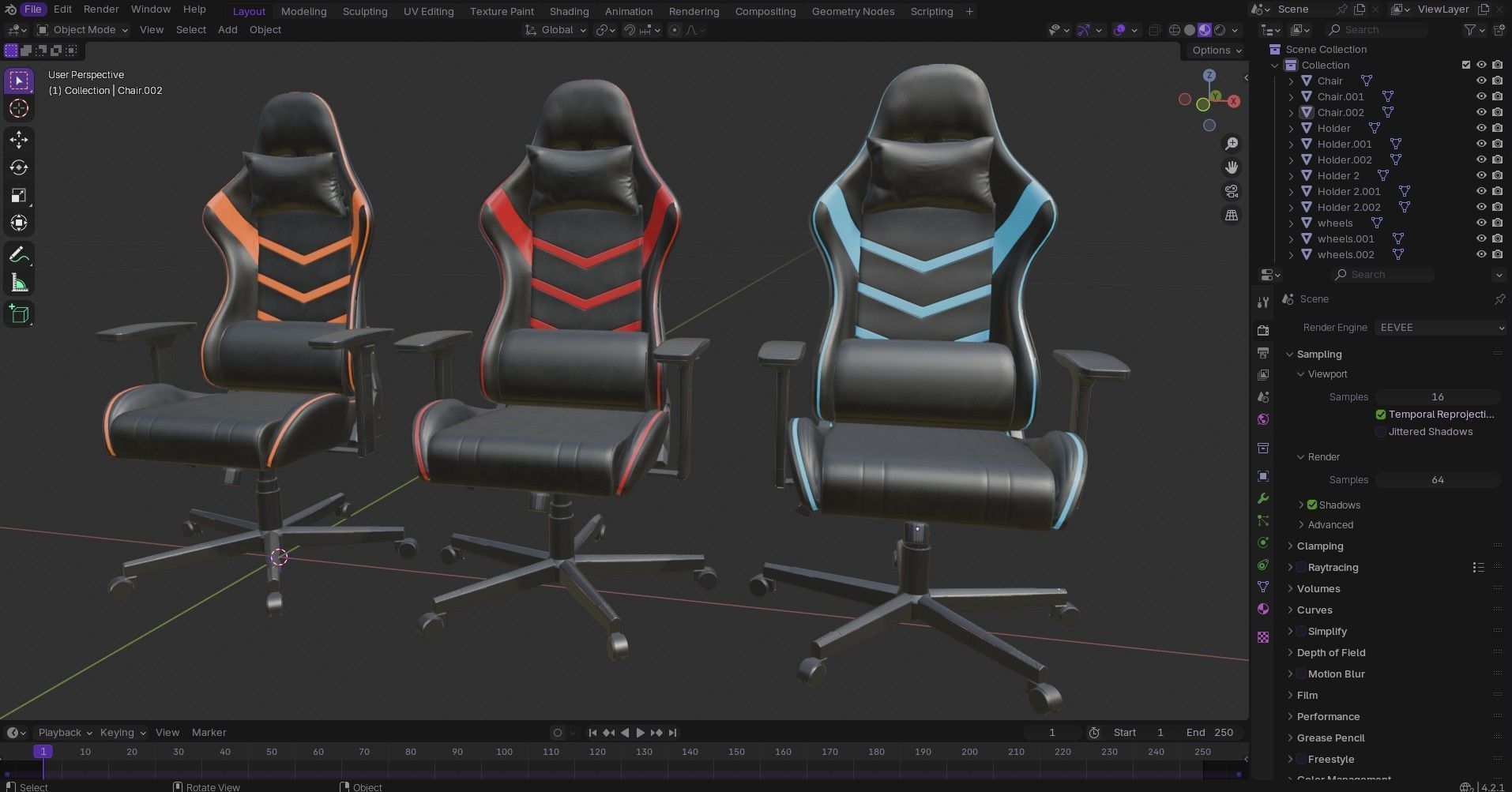Open the Render Engine EEVEE dropdown
The image size is (1512, 792).
click(x=1440, y=328)
